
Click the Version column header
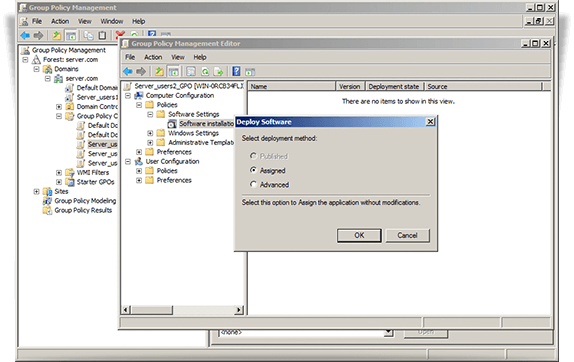tap(350, 87)
